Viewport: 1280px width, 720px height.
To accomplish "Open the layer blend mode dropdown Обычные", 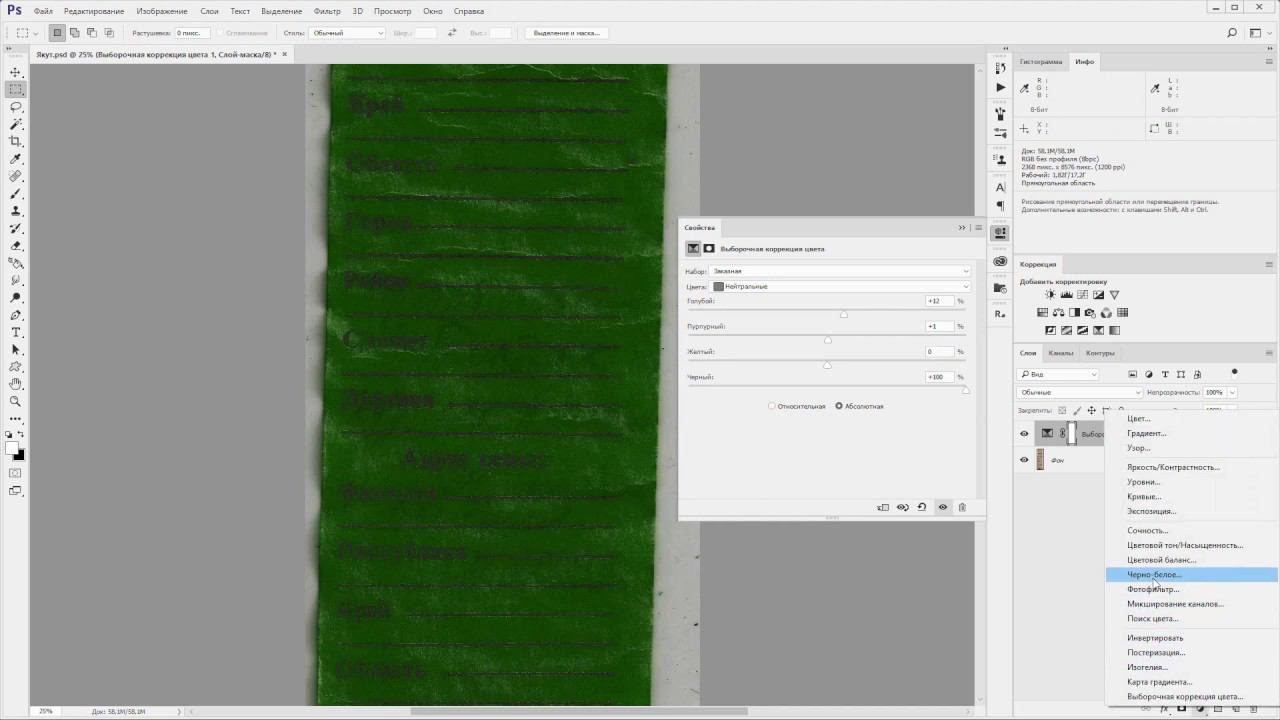I will click(x=1079, y=392).
